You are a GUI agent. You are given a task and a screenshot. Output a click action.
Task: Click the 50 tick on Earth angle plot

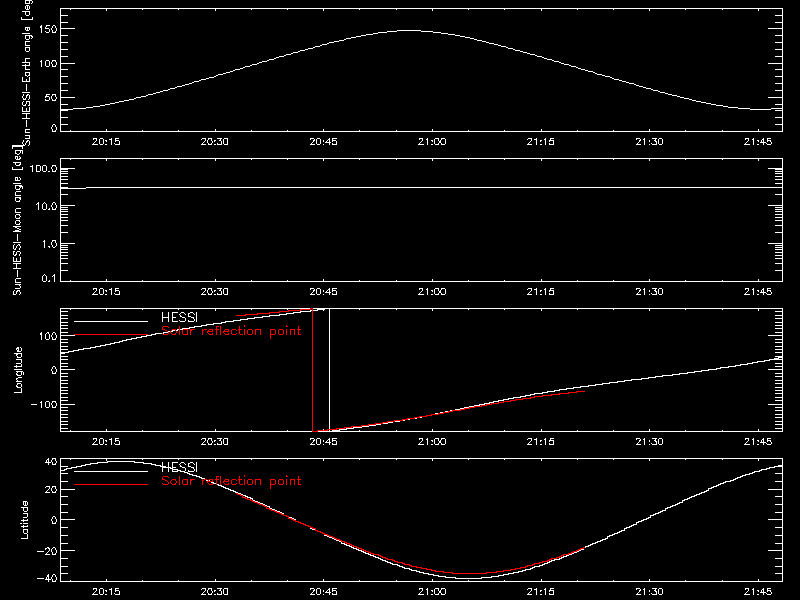51,97
